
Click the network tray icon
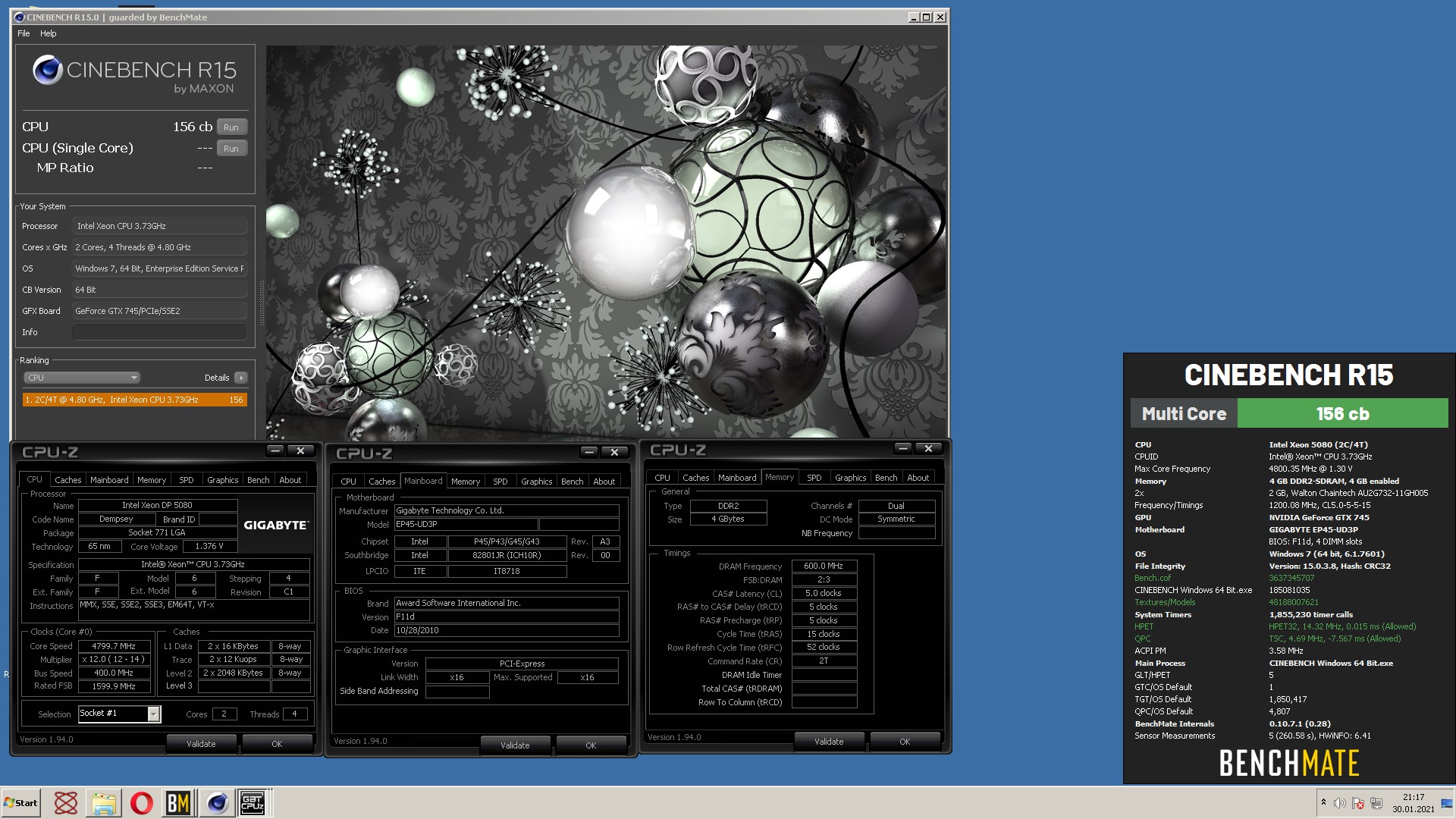click(1376, 803)
